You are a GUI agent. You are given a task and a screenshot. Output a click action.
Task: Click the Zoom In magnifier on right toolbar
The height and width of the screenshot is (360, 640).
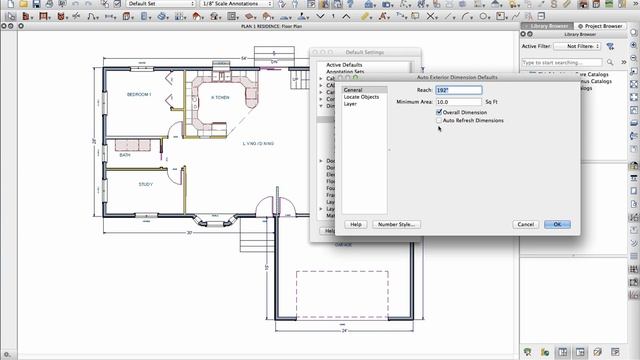(634, 45)
